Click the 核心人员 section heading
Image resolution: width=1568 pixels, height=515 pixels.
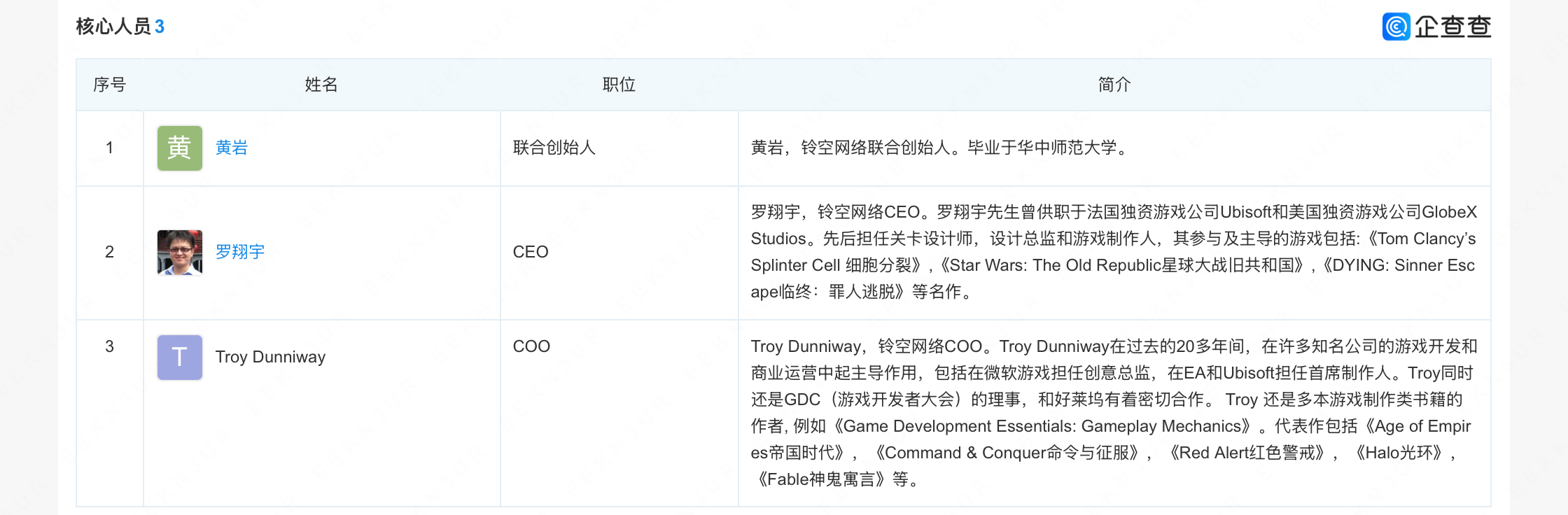click(113, 27)
